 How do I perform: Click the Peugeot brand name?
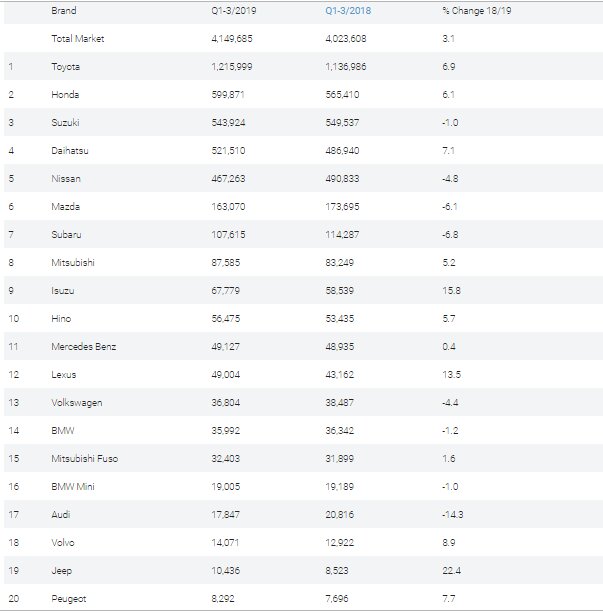tap(68, 598)
